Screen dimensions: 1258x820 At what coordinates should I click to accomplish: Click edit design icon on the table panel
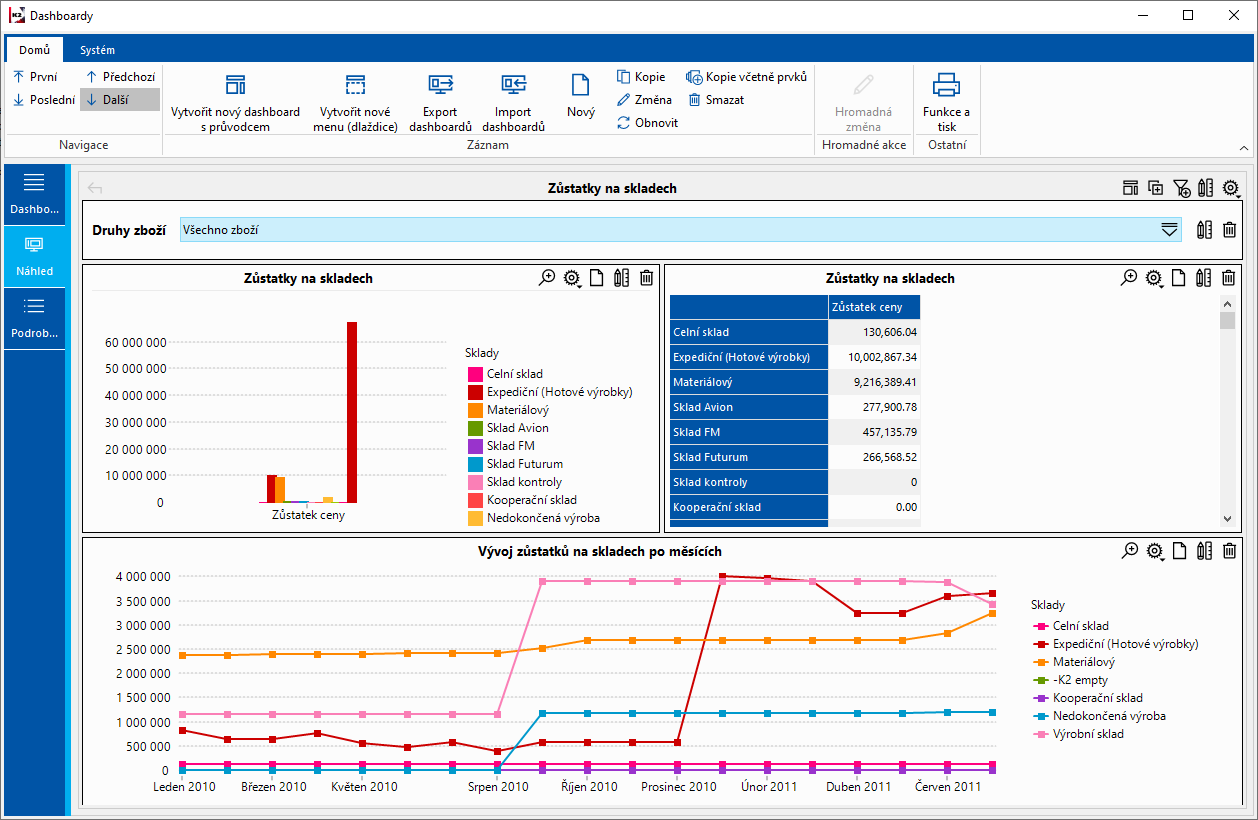[x=1205, y=278]
